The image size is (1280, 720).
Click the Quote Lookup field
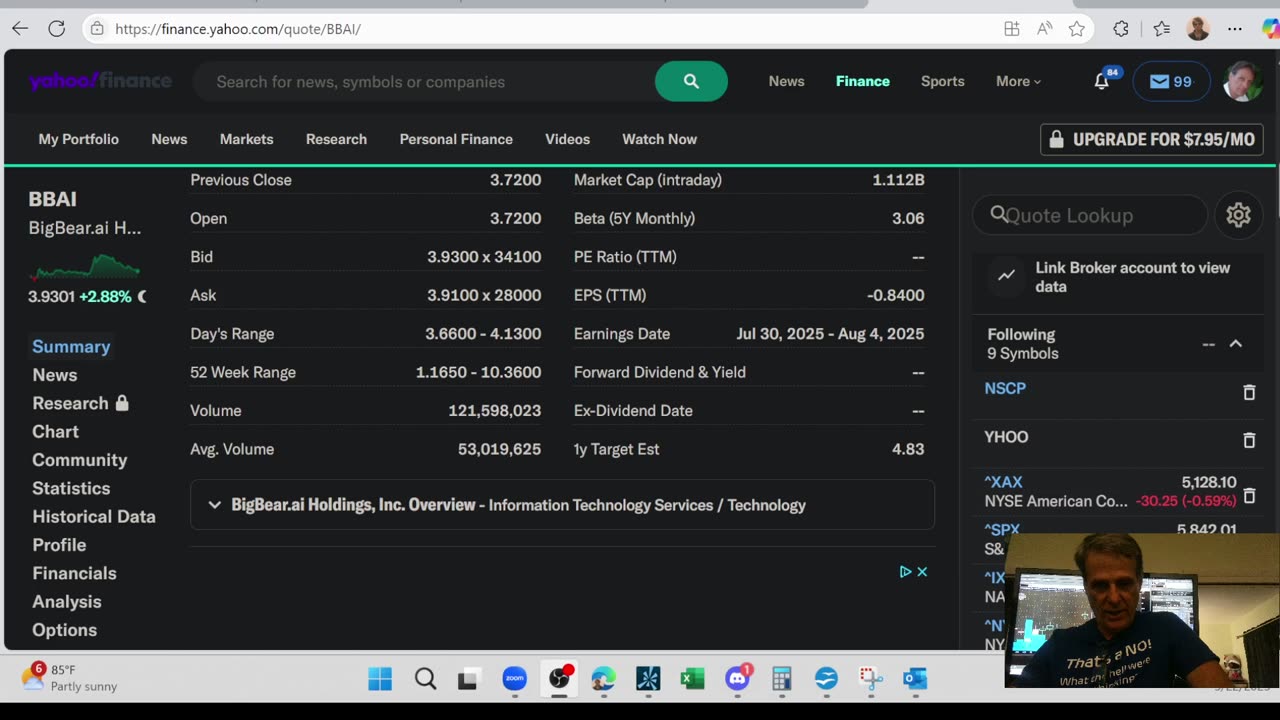click(1090, 215)
